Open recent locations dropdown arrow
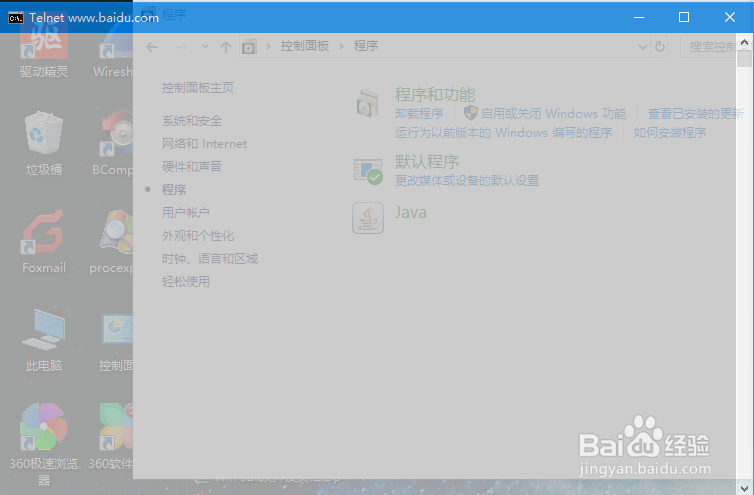754x495 pixels. [x=205, y=47]
